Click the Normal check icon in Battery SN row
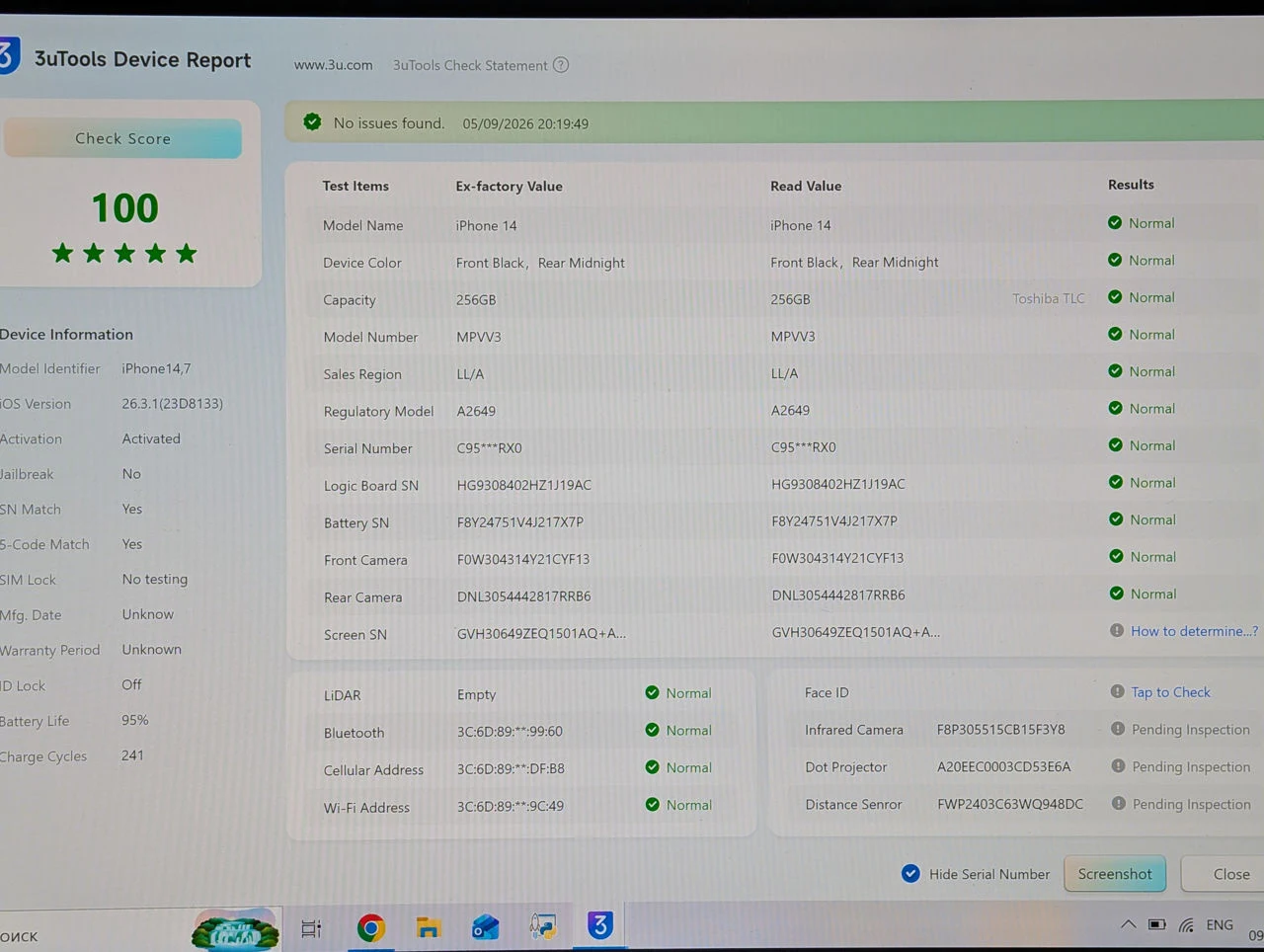Screen dimensions: 1264x952 (x=1116, y=519)
